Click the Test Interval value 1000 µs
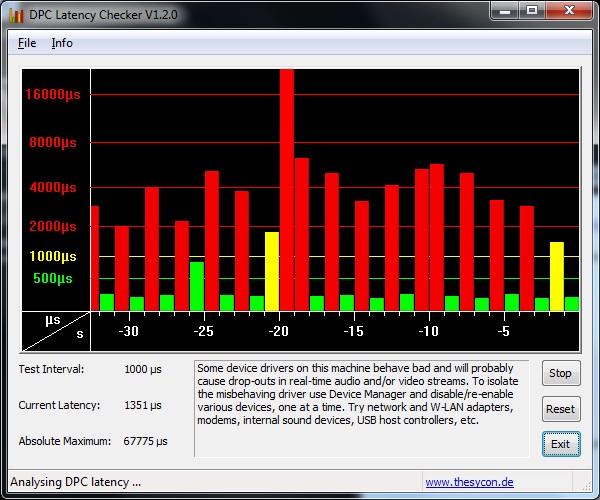600x500 pixels. coord(143,369)
